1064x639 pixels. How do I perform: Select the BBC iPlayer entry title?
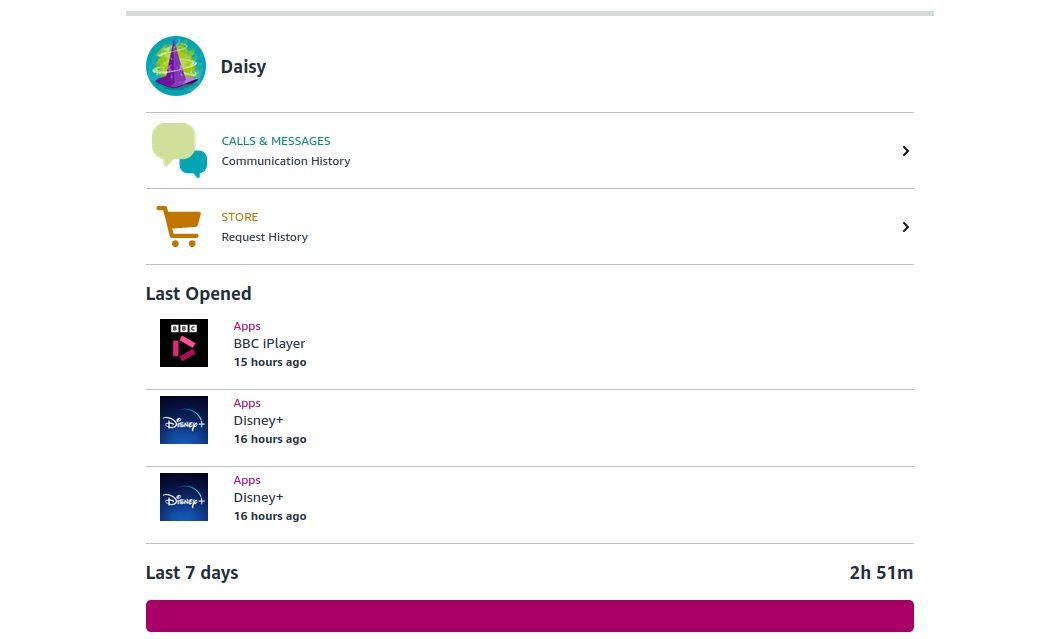(x=269, y=343)
